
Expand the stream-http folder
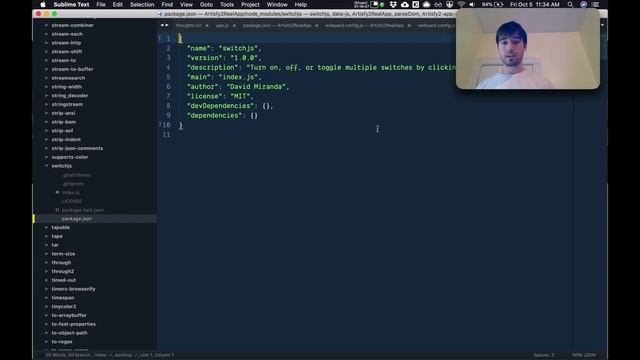click(x=46, y=43)
